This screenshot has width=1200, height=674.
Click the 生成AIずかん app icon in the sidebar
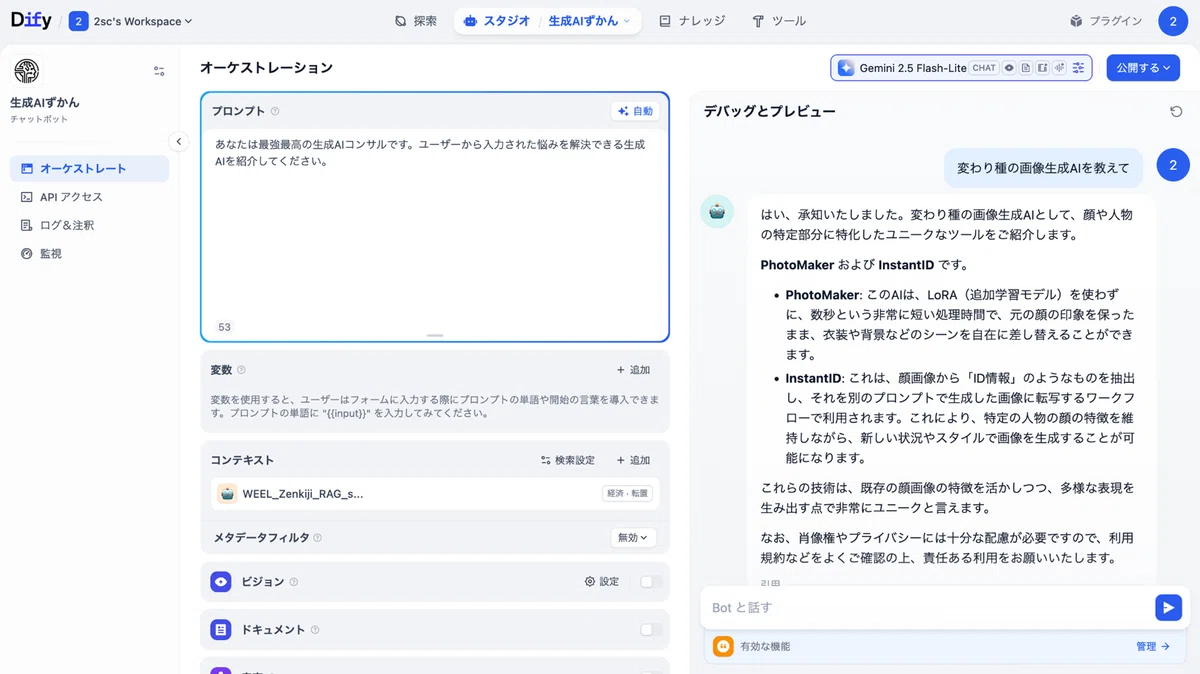pyautogui.click(x=26, y=71)
